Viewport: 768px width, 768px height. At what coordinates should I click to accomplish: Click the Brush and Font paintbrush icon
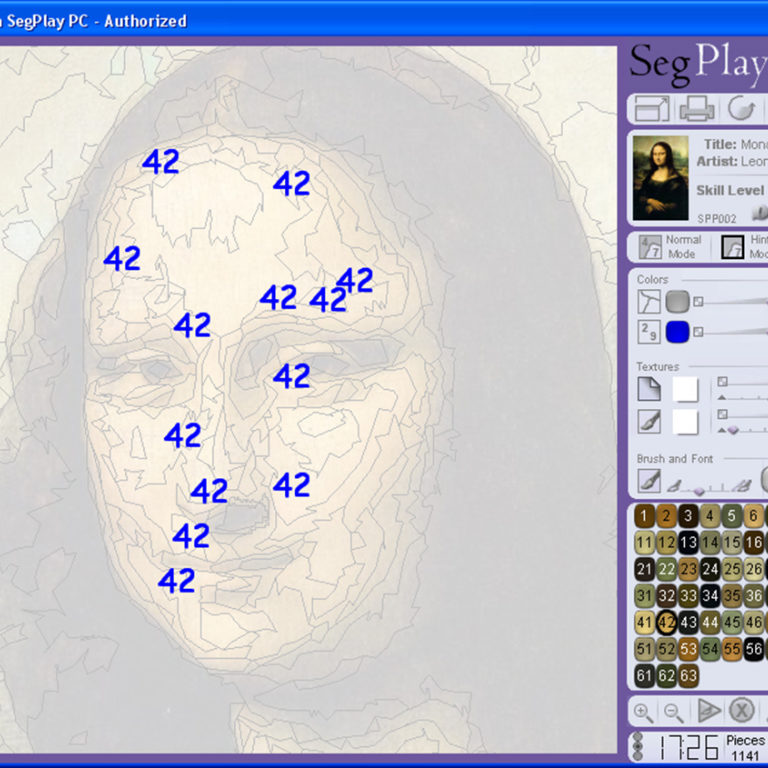tap(649, 480)
